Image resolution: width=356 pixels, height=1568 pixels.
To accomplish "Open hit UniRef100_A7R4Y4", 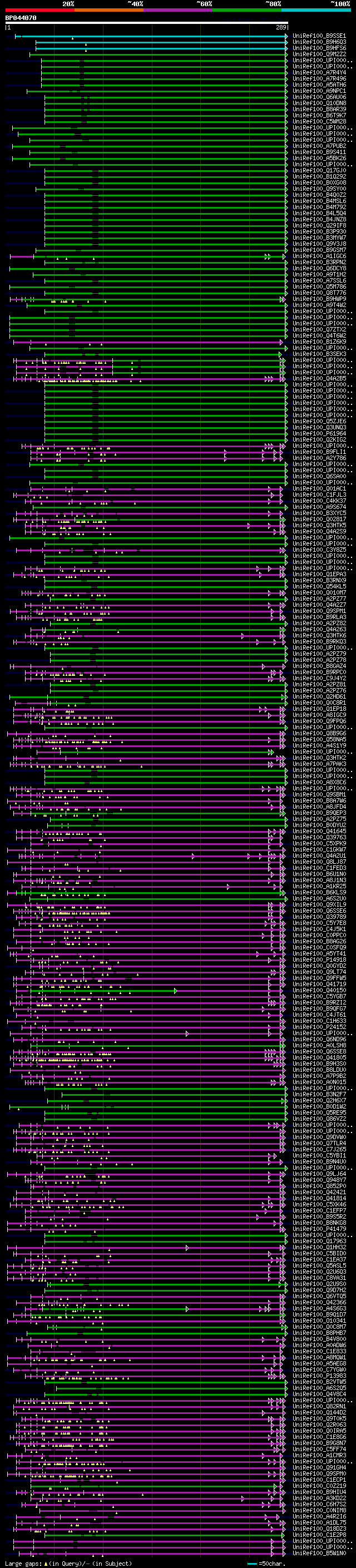I will click(x=319, y=72).
